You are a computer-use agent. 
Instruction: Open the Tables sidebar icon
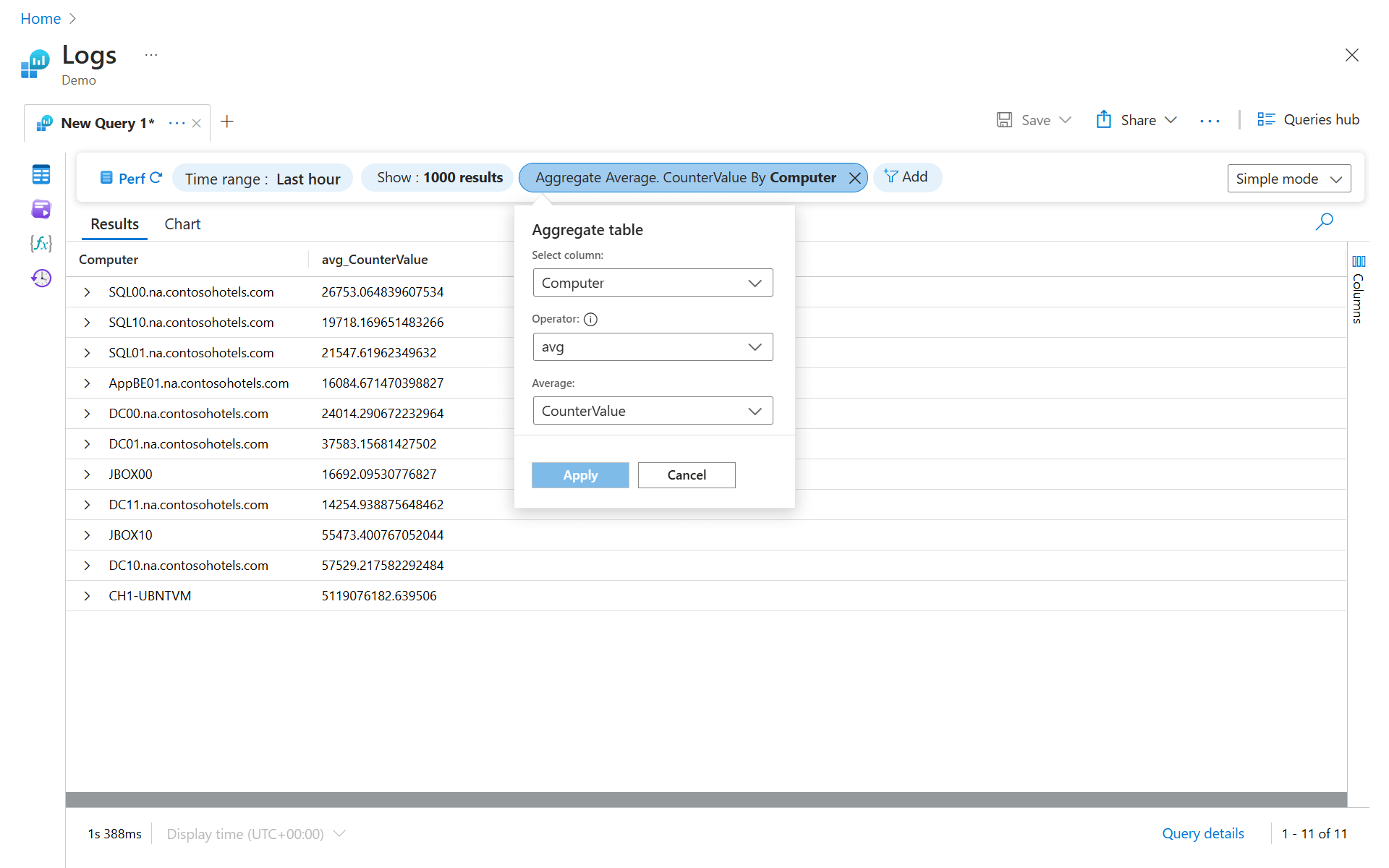41,174
